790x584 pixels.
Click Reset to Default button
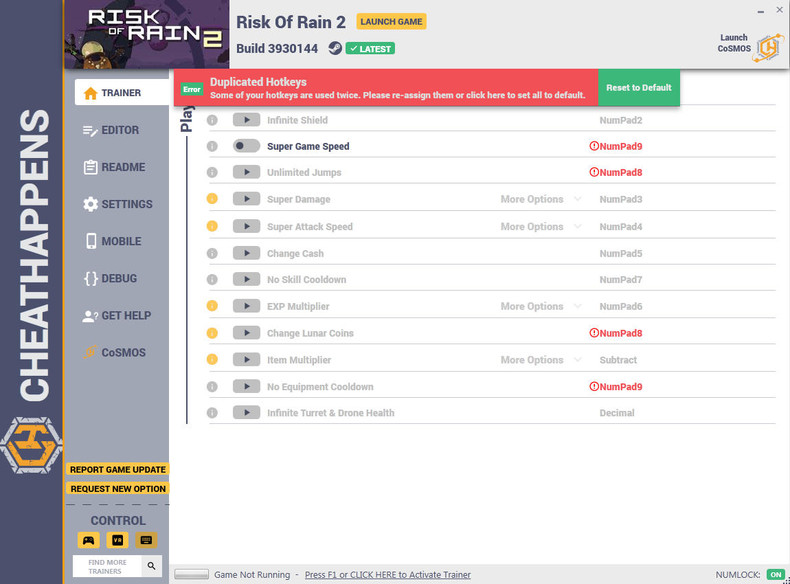[639, 88]
